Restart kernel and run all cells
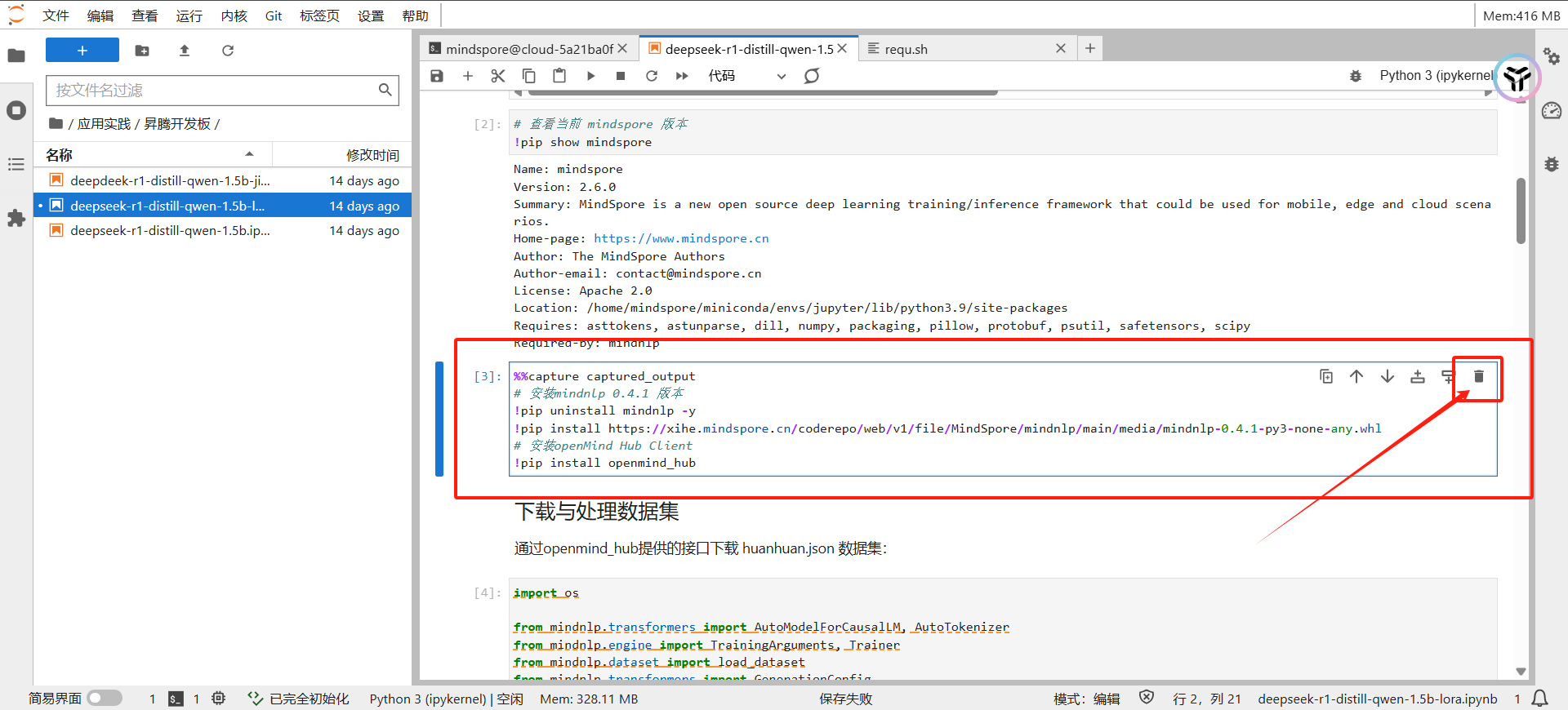 pyautogui.click(x=682, y=76)
